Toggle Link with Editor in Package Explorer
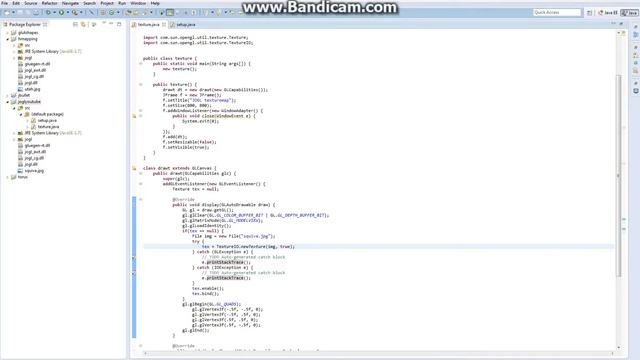640x360 pixels. click(x=83, y=24)
